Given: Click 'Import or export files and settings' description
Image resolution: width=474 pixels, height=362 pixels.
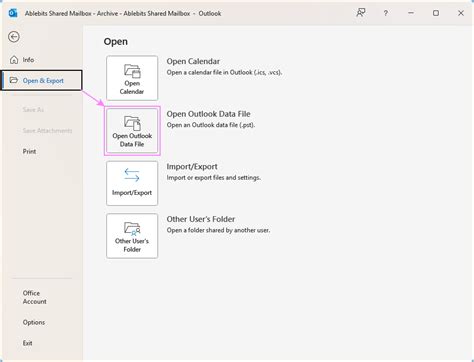Looking at the screenshot, I should tap(214, 178).
